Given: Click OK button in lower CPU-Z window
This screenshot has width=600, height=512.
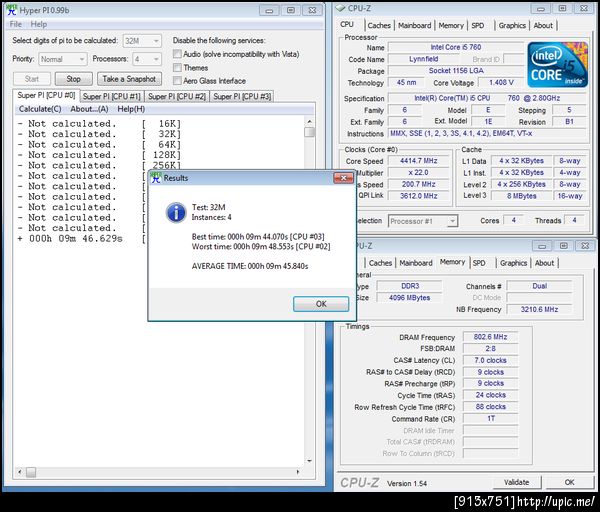Looking at the screenshot, I should [569, 482].
